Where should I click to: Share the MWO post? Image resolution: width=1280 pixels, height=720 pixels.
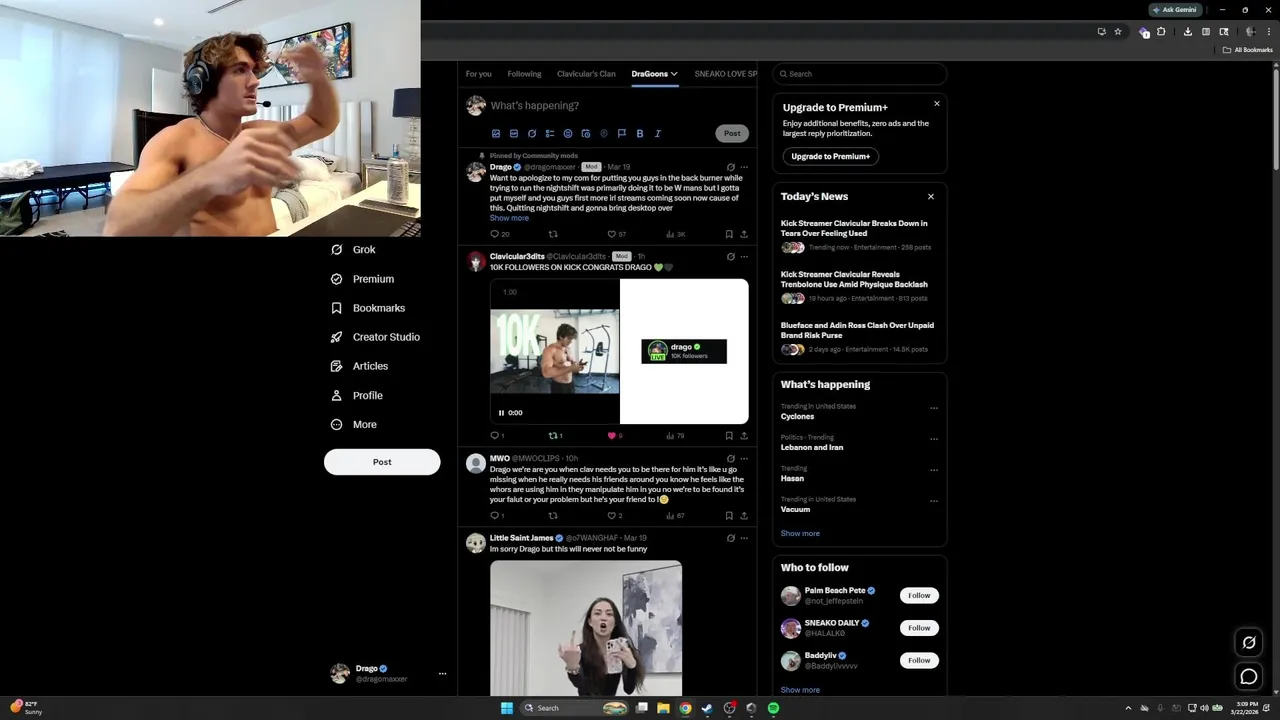(744, 516)
